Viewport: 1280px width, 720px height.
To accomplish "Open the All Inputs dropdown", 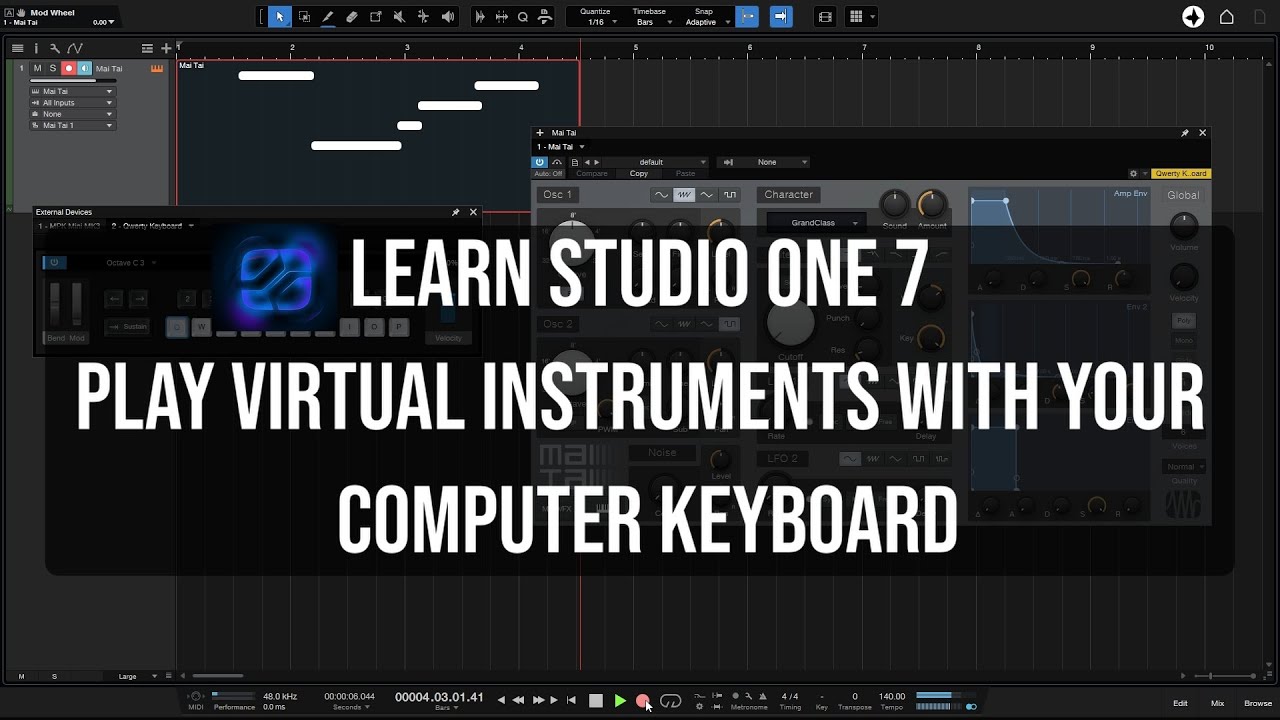I will click(73, 103).
